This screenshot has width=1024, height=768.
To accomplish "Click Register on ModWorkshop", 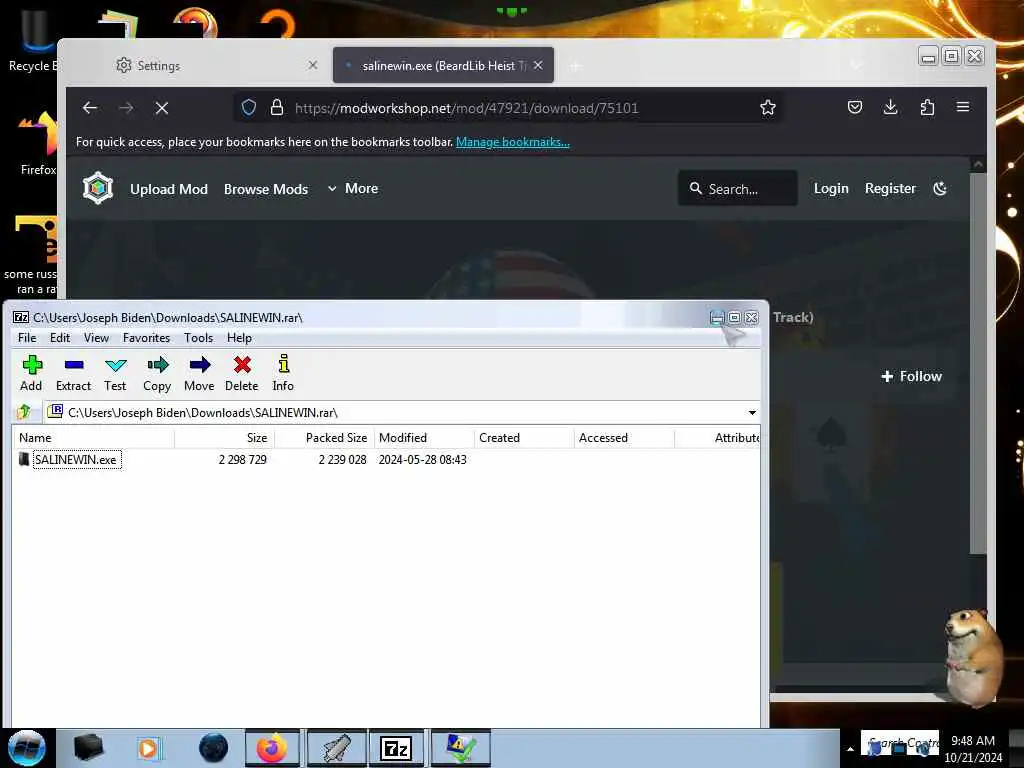I will click(890, 189).
